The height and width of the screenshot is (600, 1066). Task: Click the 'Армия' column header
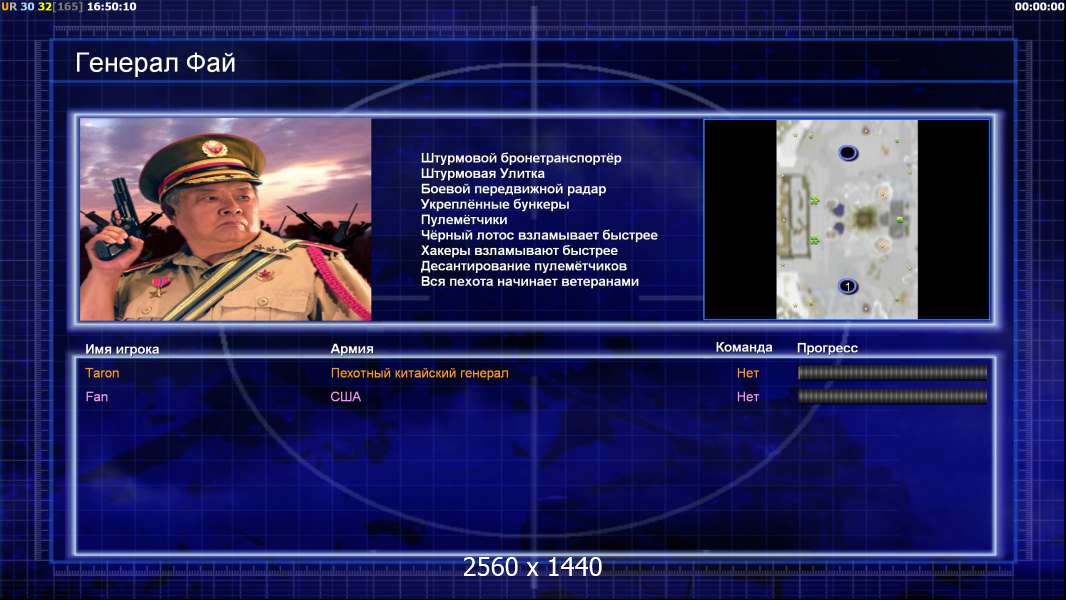351,349
